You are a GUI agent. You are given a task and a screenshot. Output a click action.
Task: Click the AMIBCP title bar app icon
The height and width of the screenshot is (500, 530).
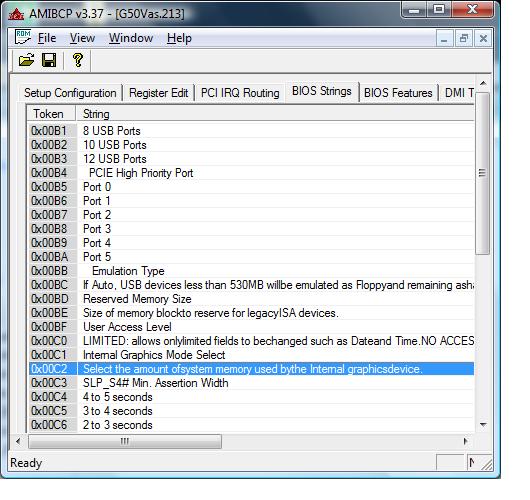coord(16,14)
